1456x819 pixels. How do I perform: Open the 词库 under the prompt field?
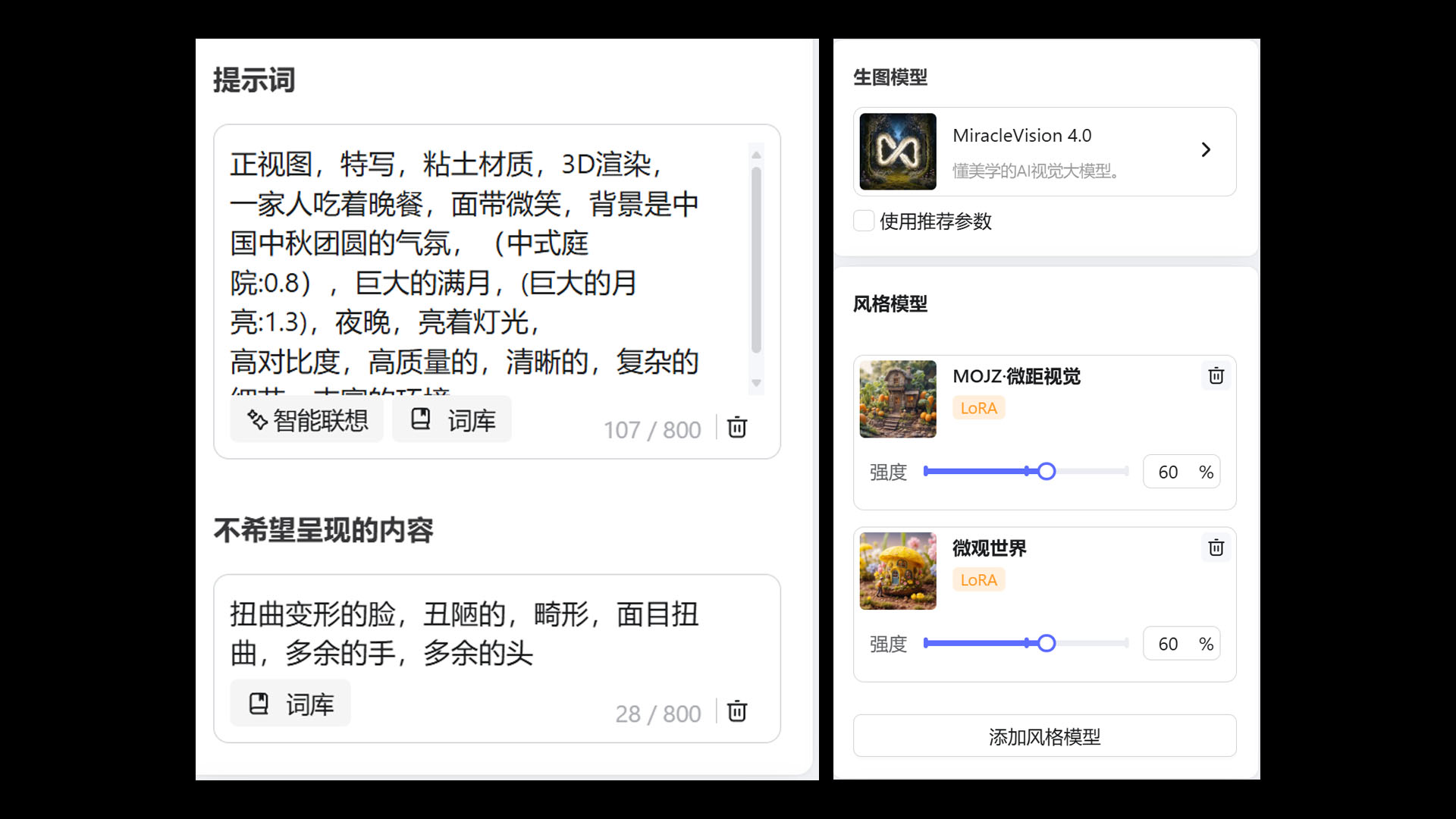(x=451, y=419)
